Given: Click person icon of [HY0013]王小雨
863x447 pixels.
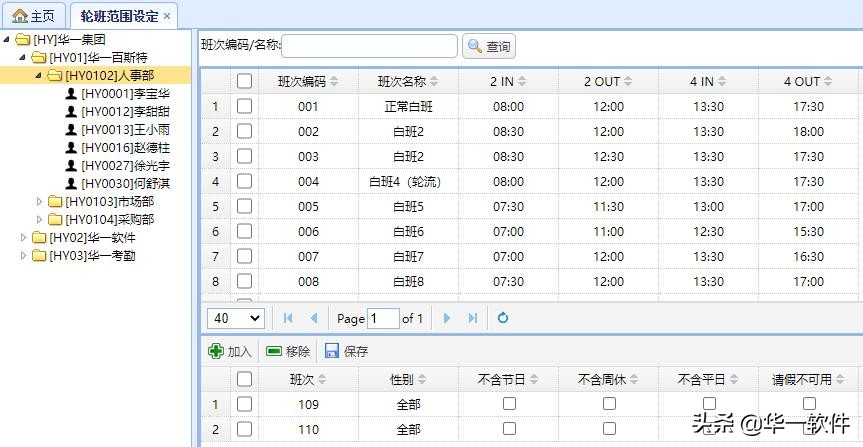Looking at the screenshot, I should coord(70,129).
